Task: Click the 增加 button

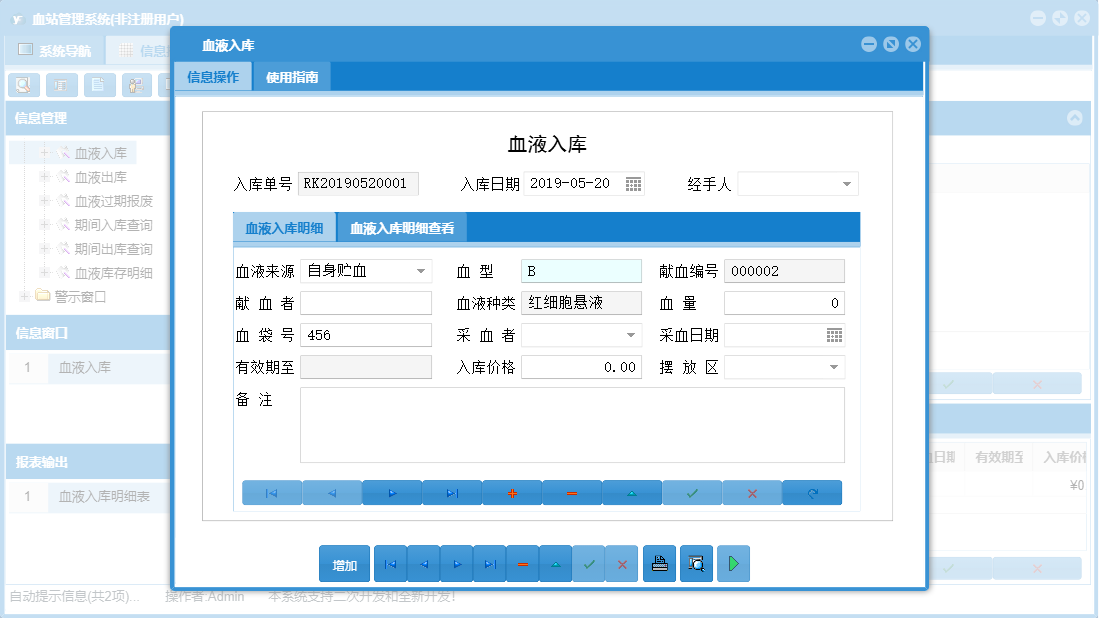Action: coord(343,563)
